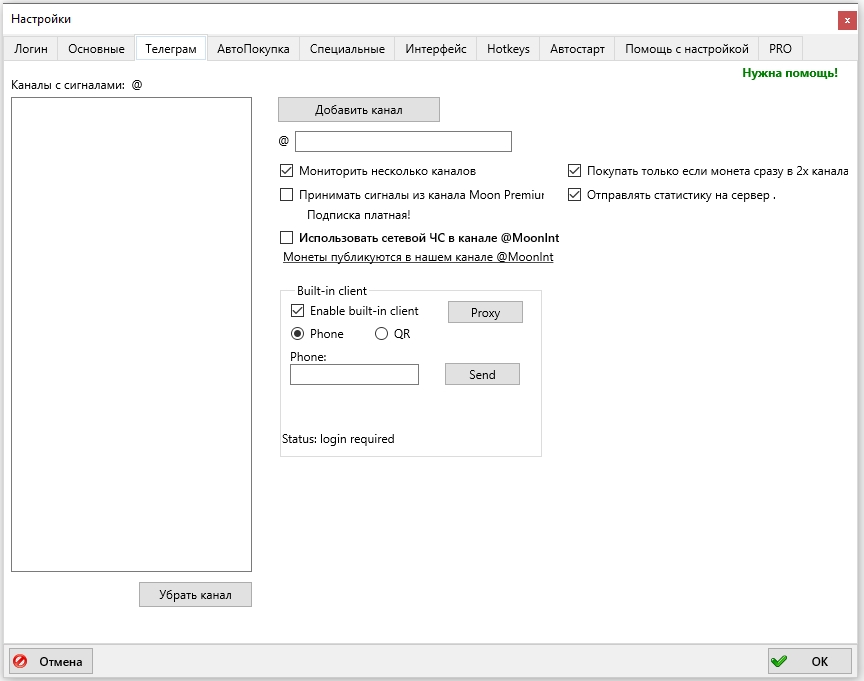The image size is (864, 681).
Task: Cancel with the Отмена button
Action: (51, 661)
